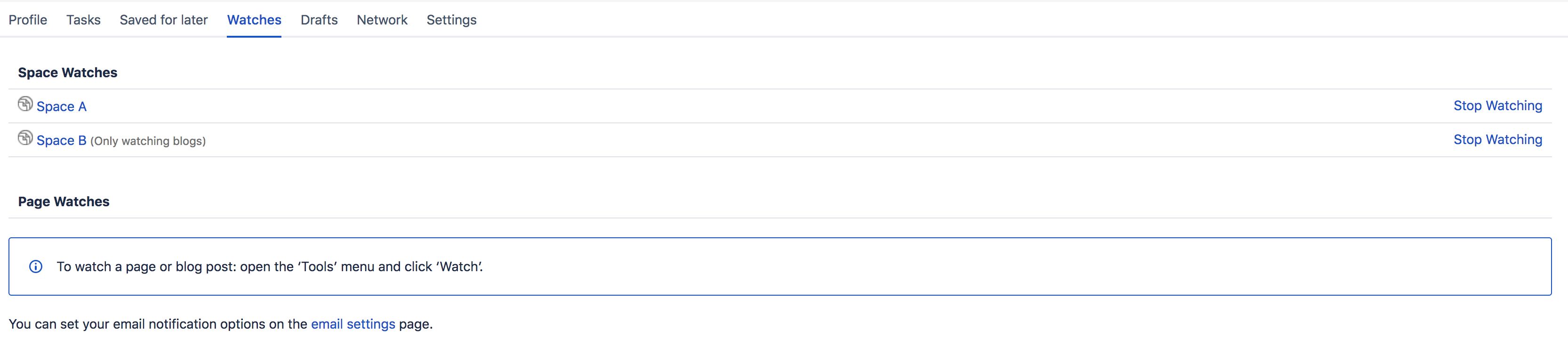Go to the Saved for later tab
Screen dimensions: 1568x355
[164, 19]
